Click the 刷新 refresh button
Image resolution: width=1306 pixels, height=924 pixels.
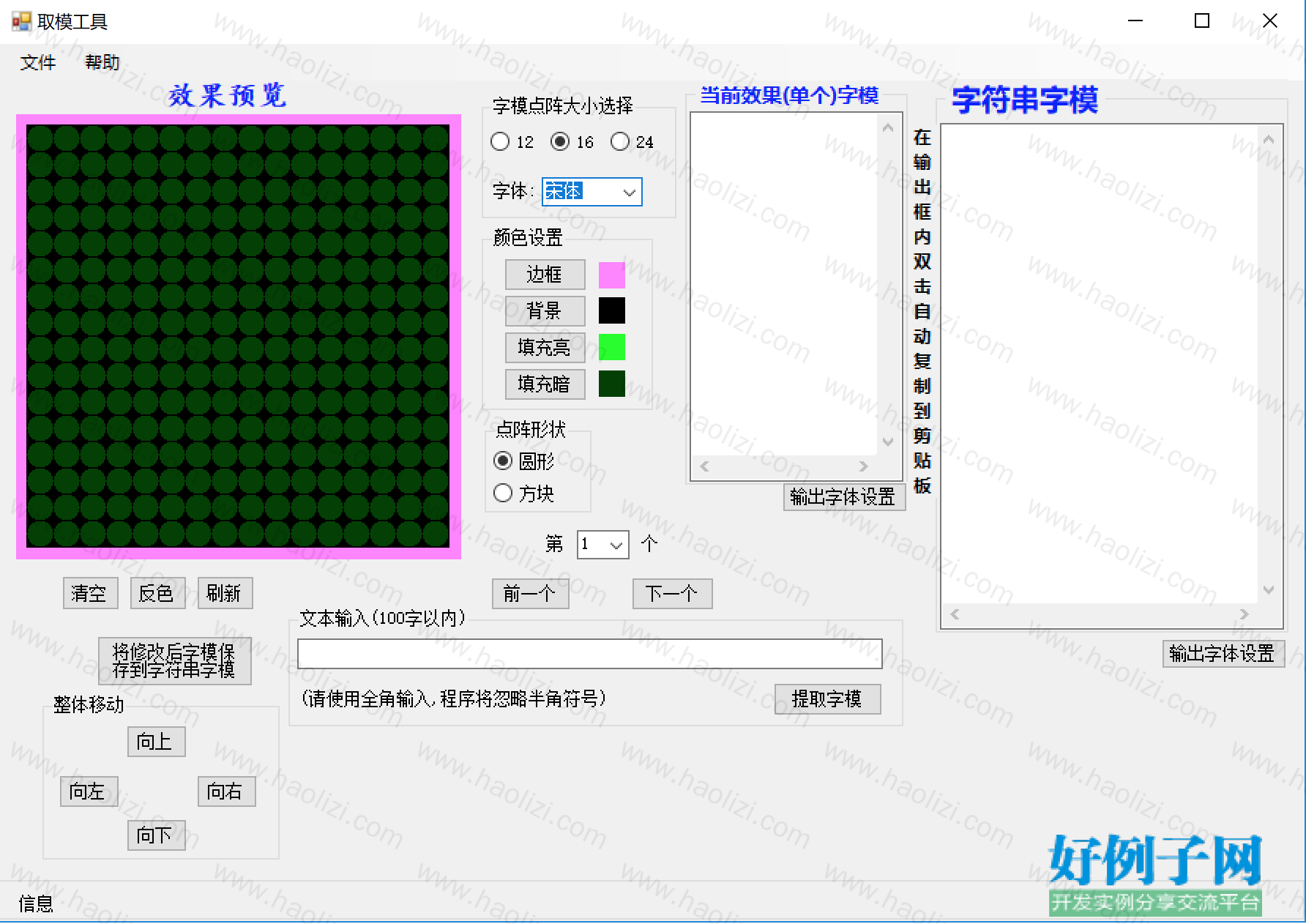coord(225,593)
